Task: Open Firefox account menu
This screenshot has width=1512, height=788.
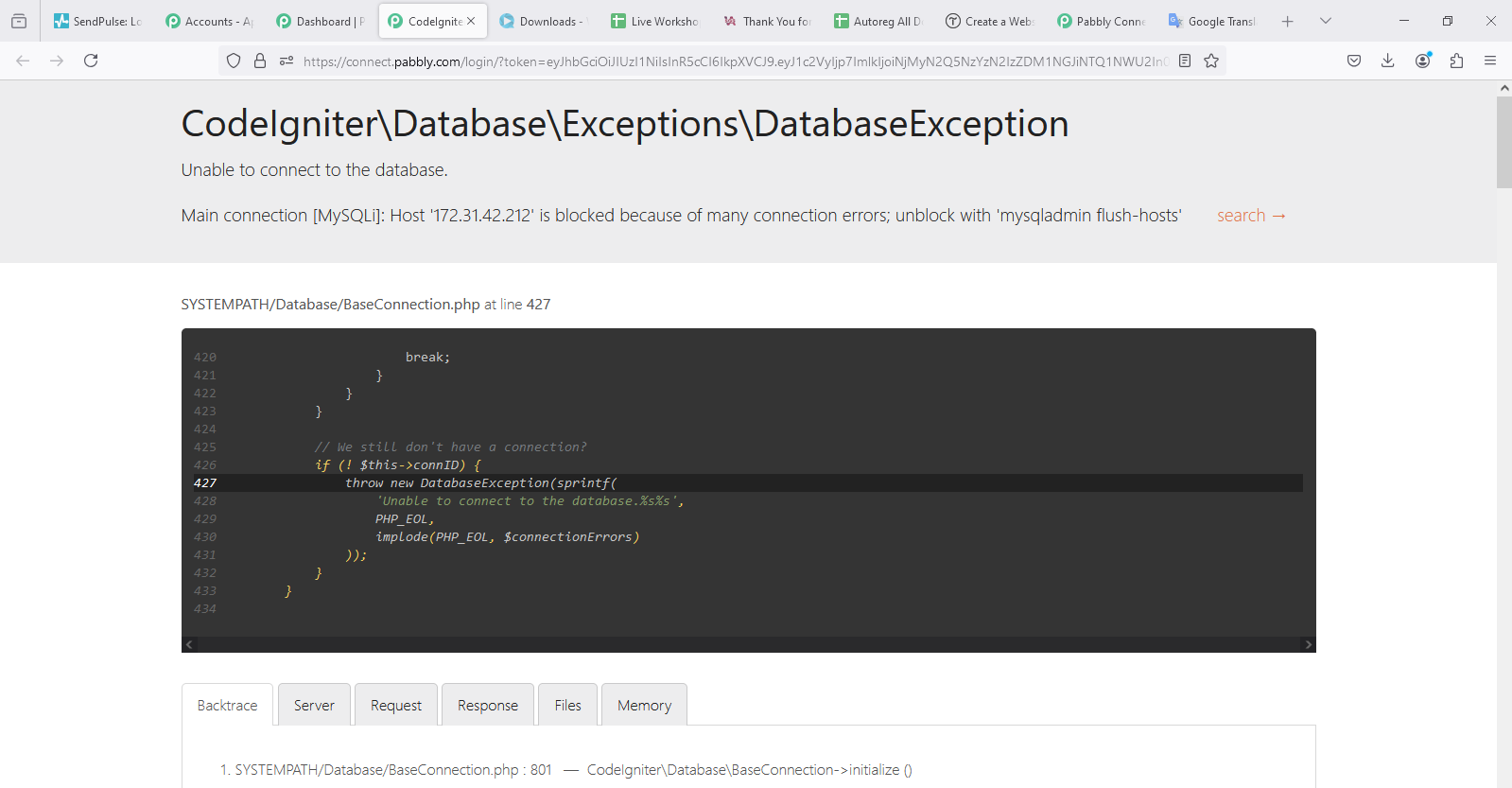Action: click(1422, 61)
